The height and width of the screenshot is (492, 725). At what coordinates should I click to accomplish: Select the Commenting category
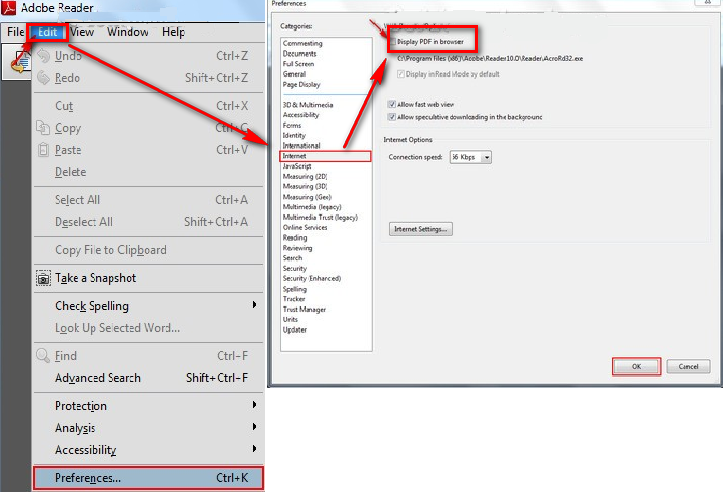point(302,43)
